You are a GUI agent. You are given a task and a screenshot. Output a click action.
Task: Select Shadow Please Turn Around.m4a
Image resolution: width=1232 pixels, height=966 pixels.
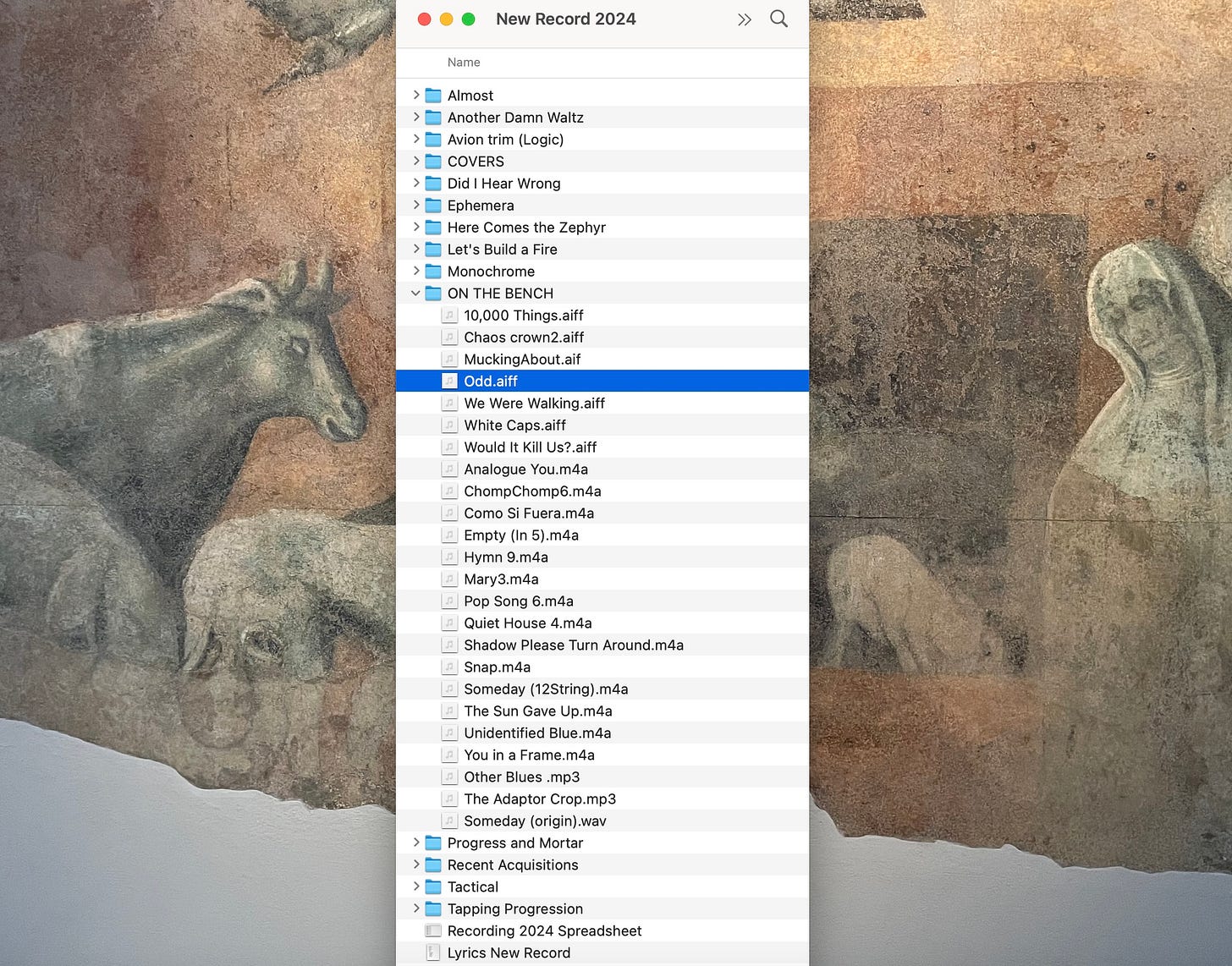602,645
